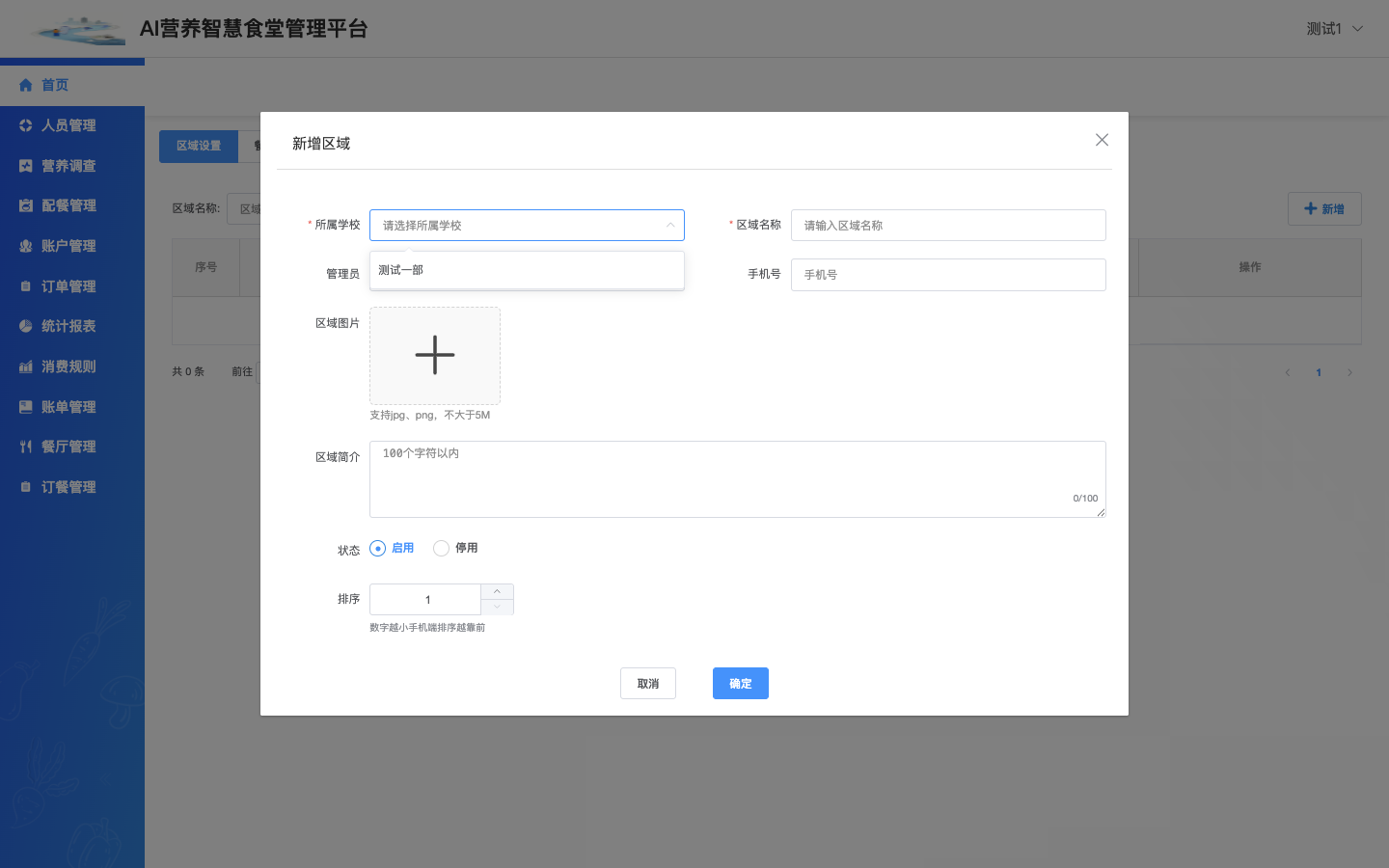Click the 订餐管理 sidebar icon
This screenshot has height=868, width=1389.
point(26,487)
